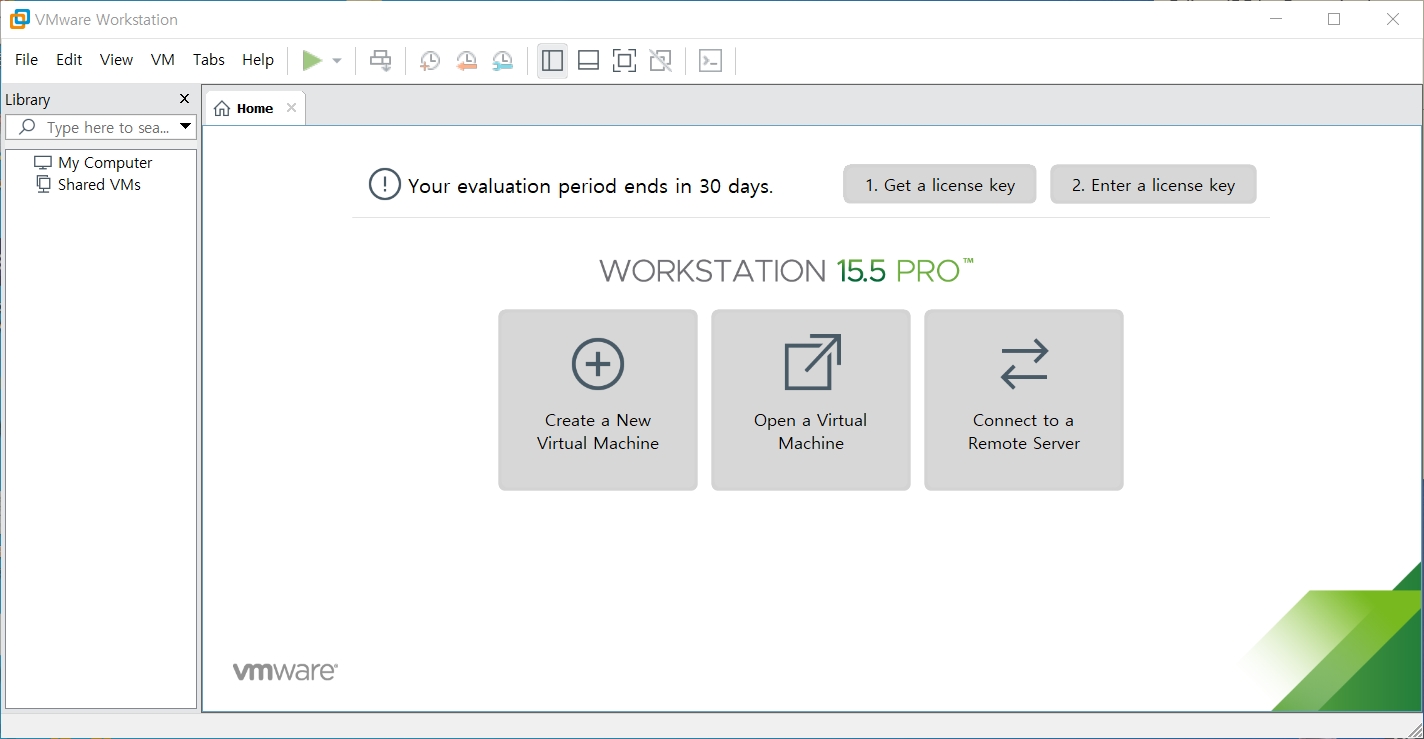Image resolution: width=1424 pixels, height=739 pixels.
Task: Click the Revert to snapshot icon
Action: pos(466,61)
